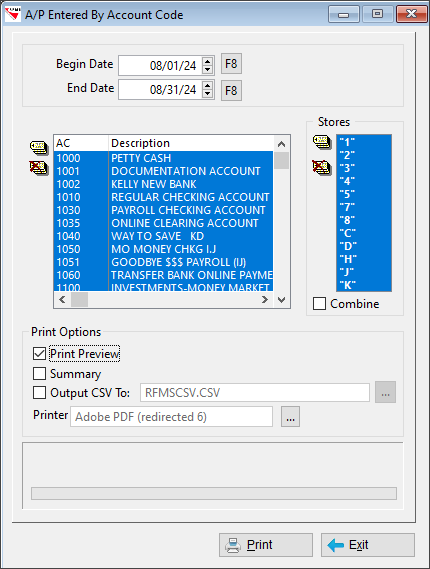Select the 1010 REGULAR CHECKING ACCOUNT row
430x569 pixels.
click(x=163, y=197)
